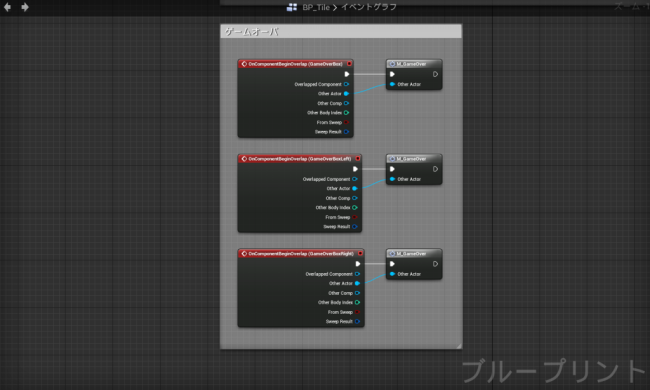
Task: Click exec input pin of M_GameOver after GameOverBoxRight event
Action: [x=392, y=264]
